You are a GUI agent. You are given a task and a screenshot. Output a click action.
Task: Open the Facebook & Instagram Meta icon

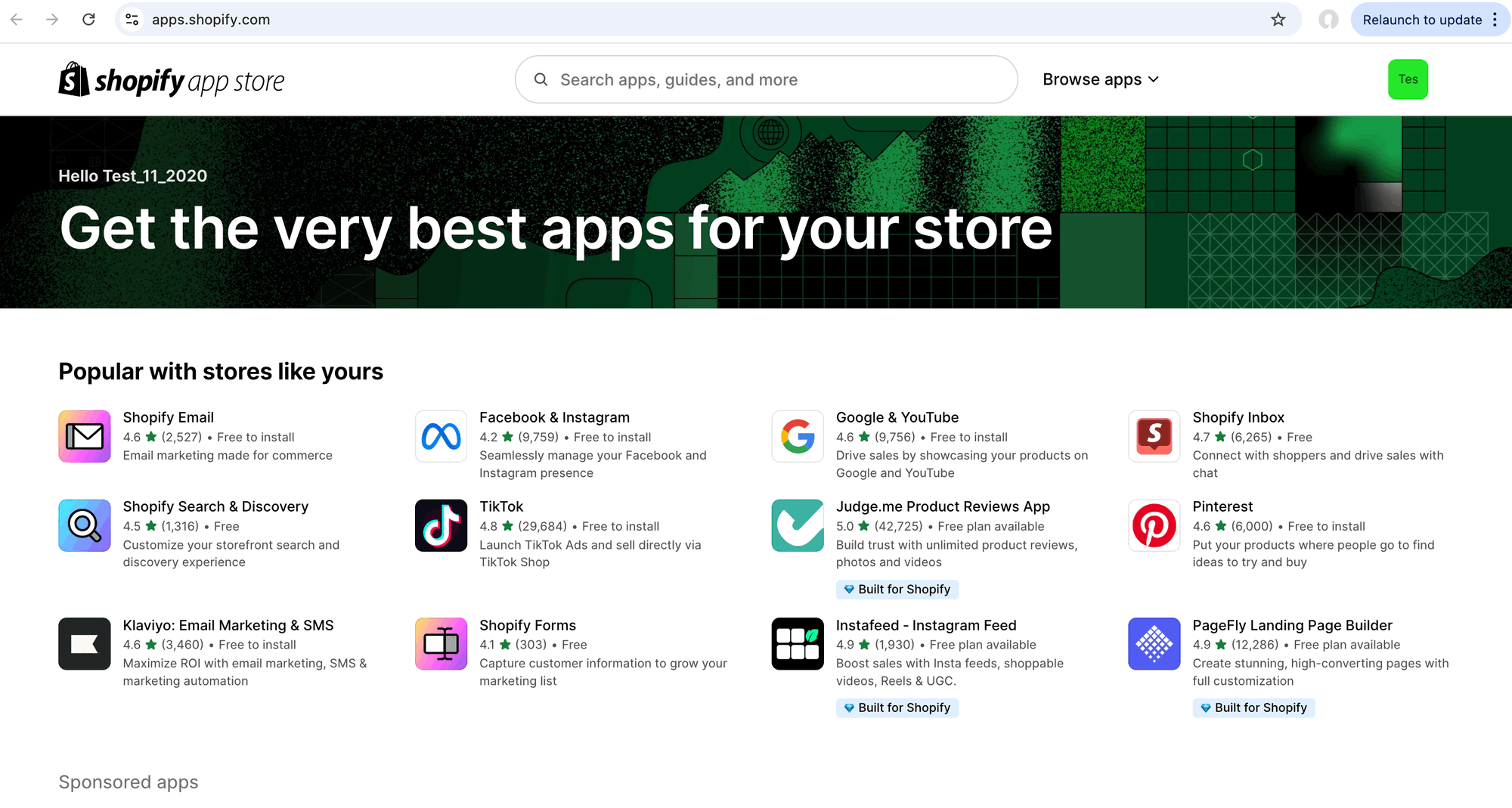pyautogui.click(x=442, y=436)
